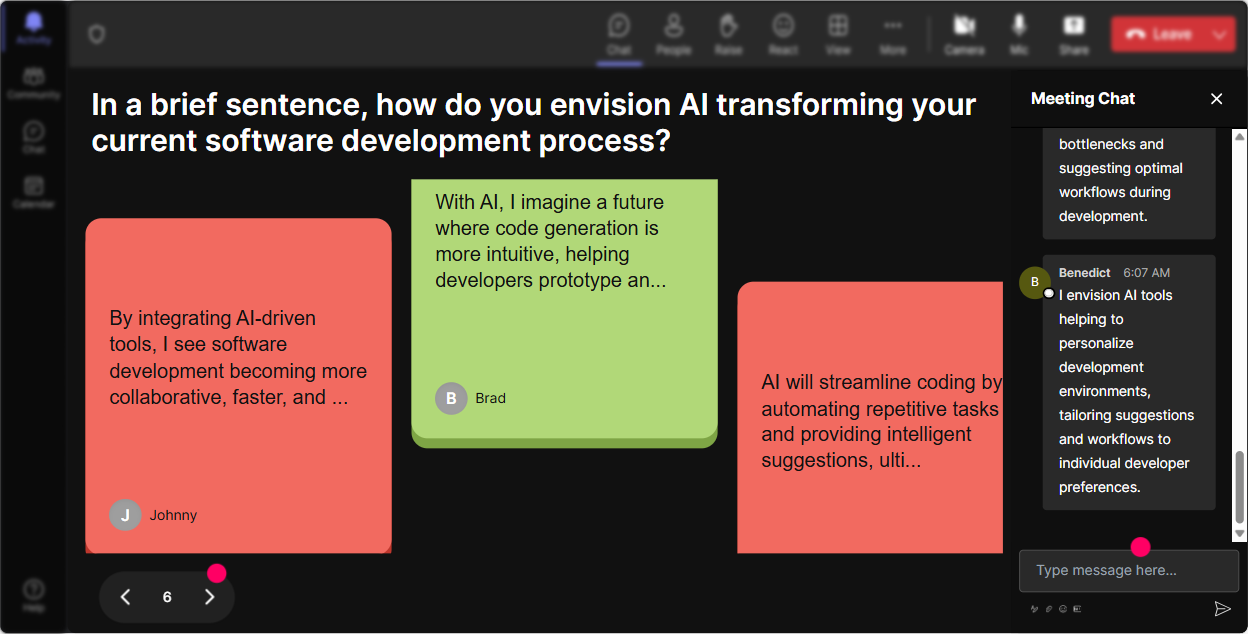
Task: Go to the previous response card
Action: click(x=126, y=597)
